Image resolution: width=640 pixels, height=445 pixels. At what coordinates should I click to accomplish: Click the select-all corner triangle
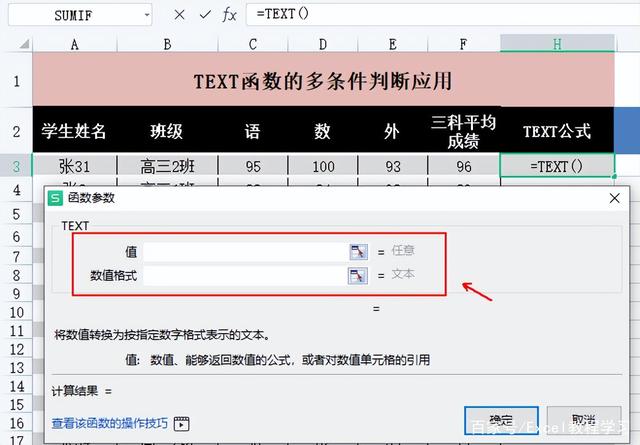24,44
